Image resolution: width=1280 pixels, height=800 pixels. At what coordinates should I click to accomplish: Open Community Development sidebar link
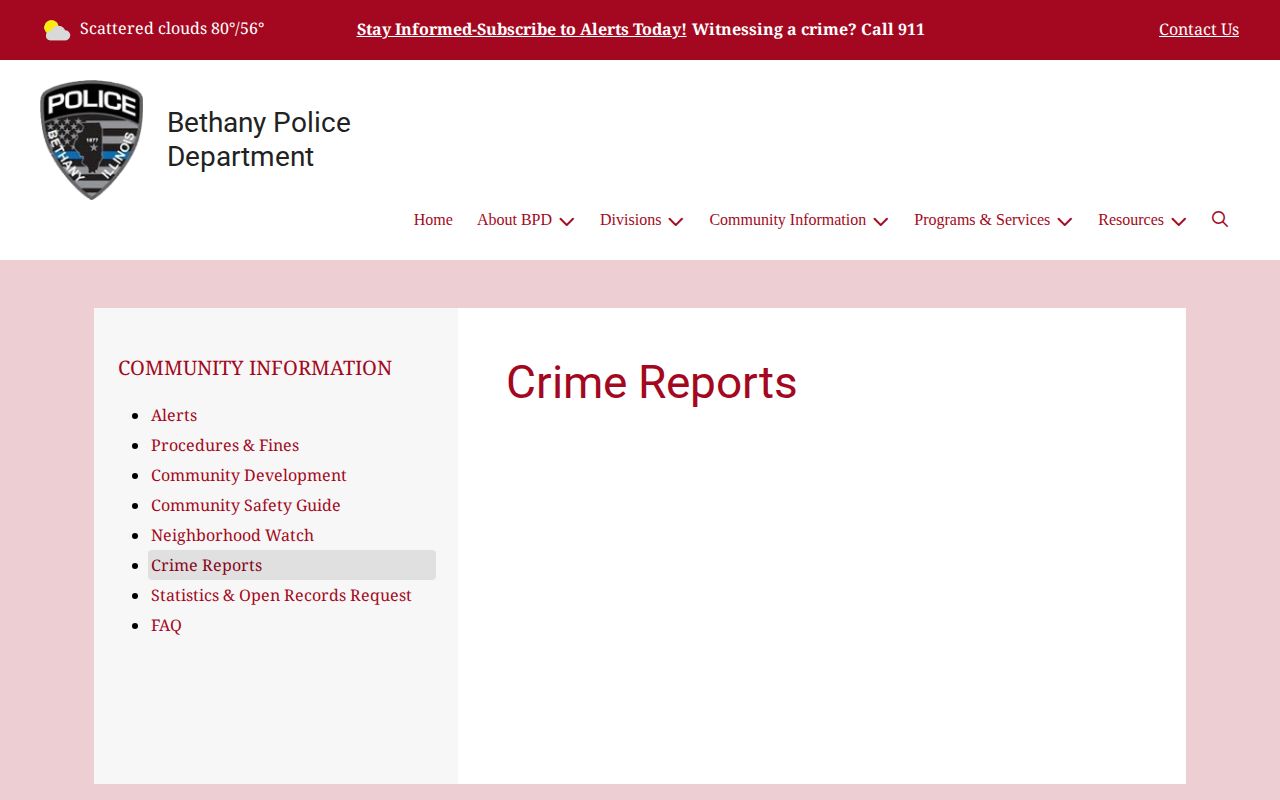249,475
